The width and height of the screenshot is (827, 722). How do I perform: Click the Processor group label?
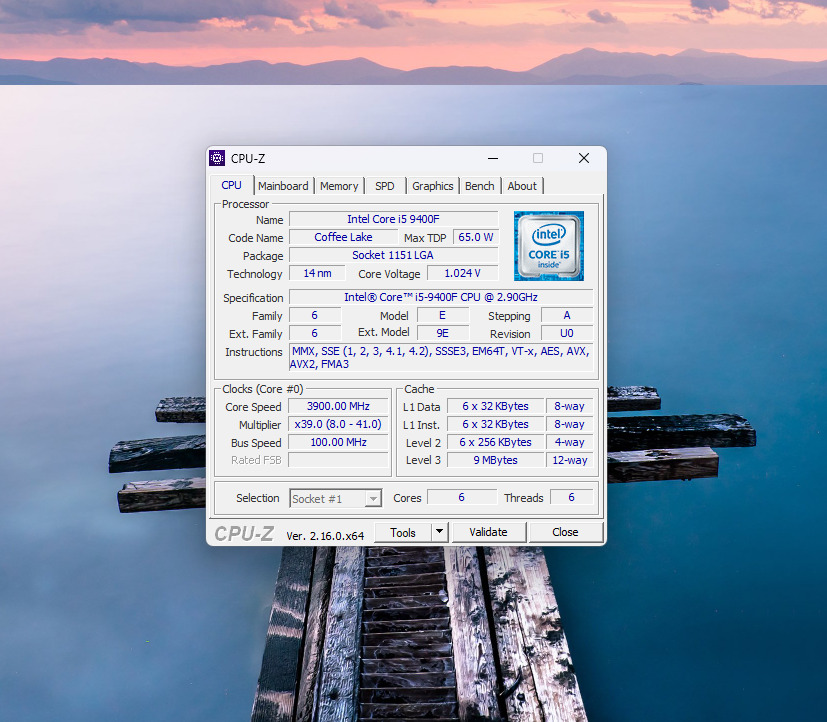[245, 204]
